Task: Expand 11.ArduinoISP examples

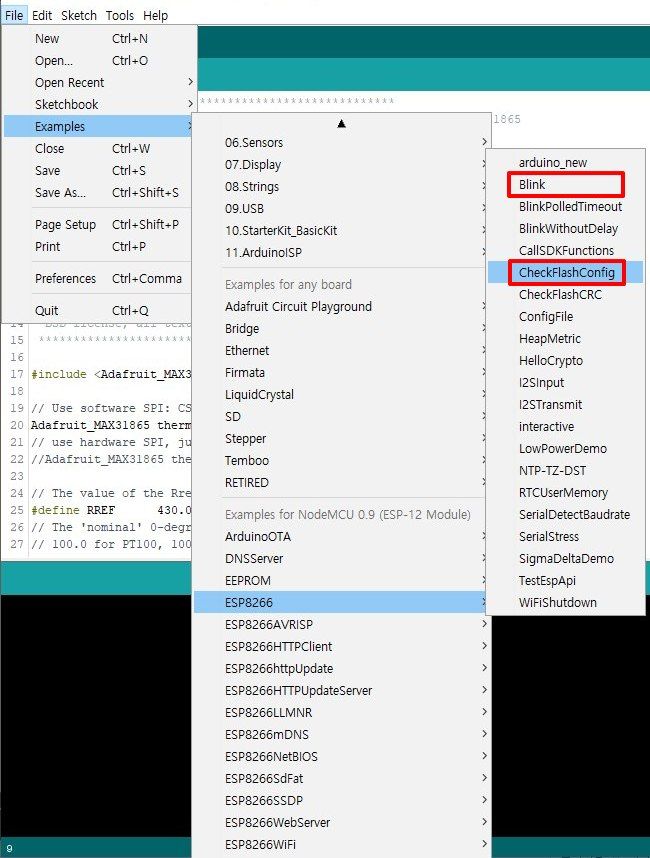Action: [x=341, y=252]
